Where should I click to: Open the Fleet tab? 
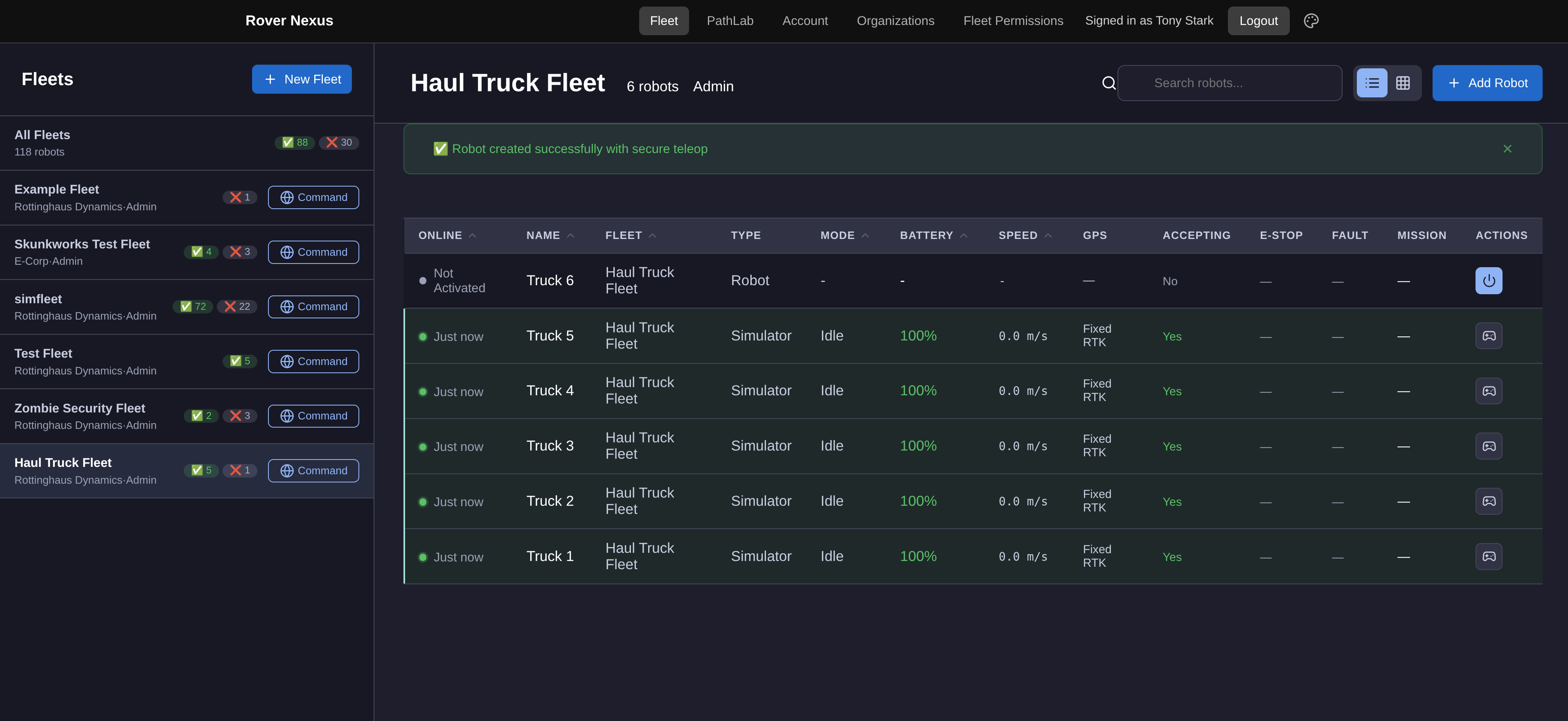tap(663, 21)
